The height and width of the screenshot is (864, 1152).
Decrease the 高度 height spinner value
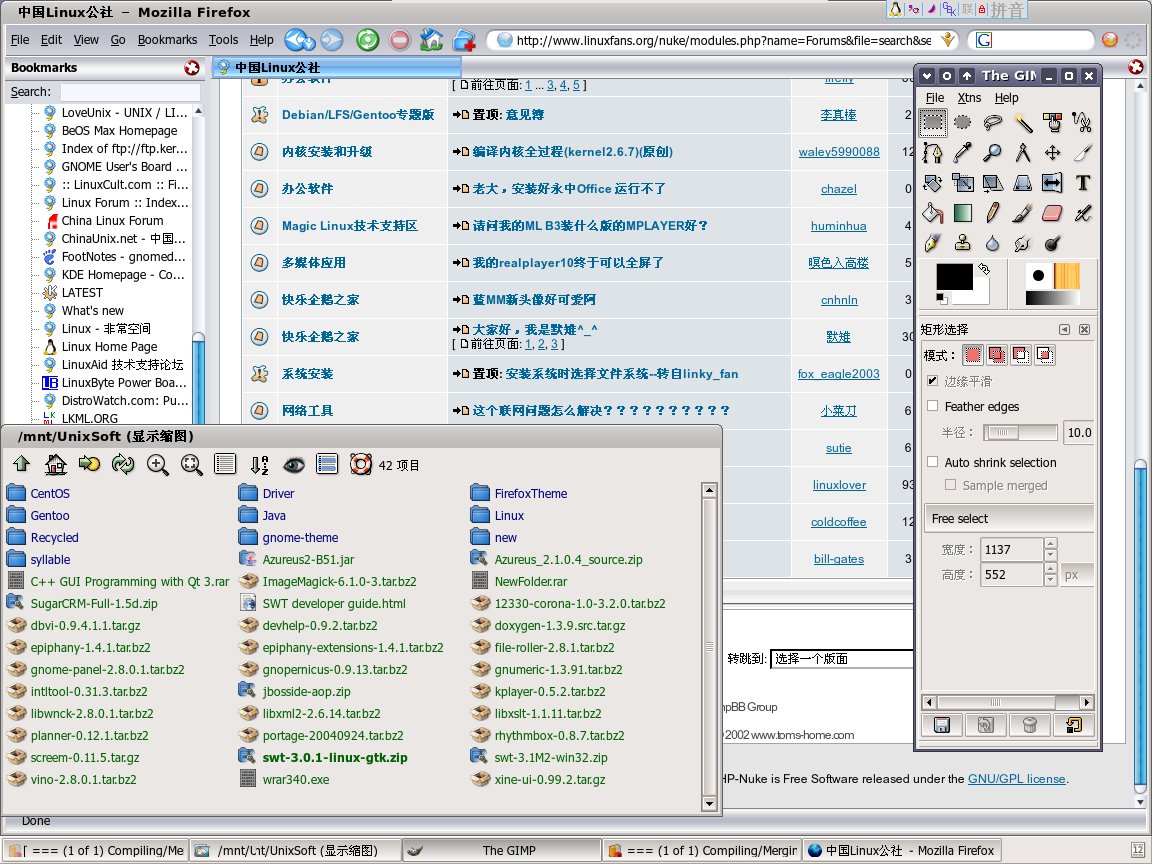pyautogui.click(x=1051, y=580)
